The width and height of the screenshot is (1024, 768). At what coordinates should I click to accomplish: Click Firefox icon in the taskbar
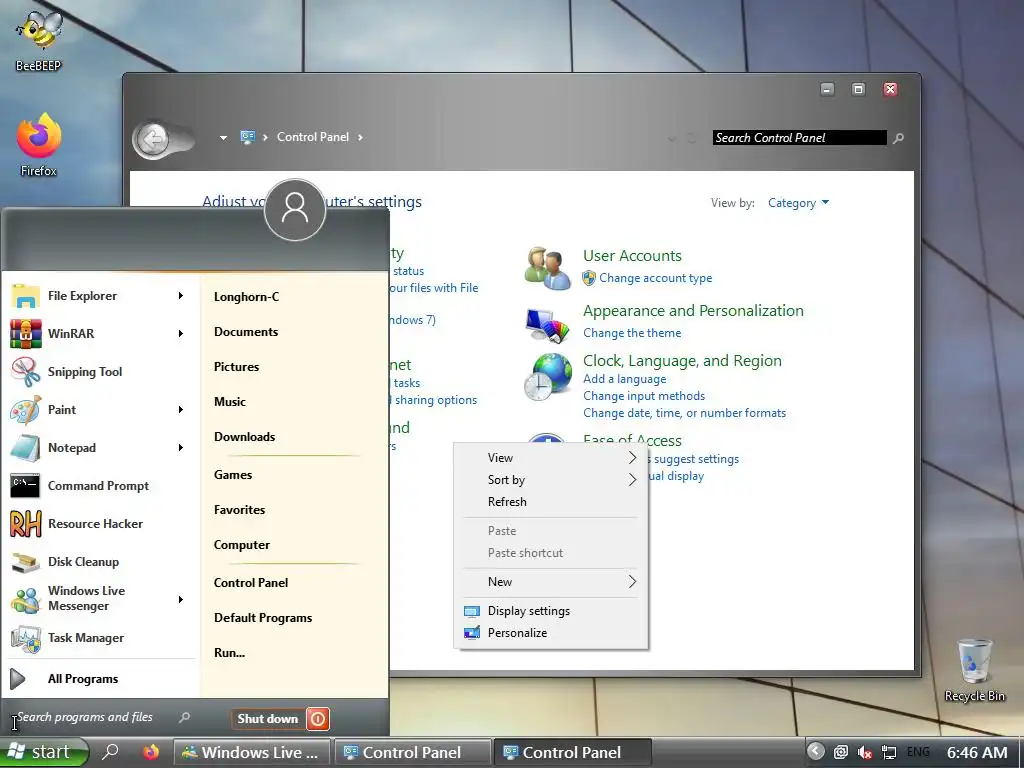(x=151, y=752)
